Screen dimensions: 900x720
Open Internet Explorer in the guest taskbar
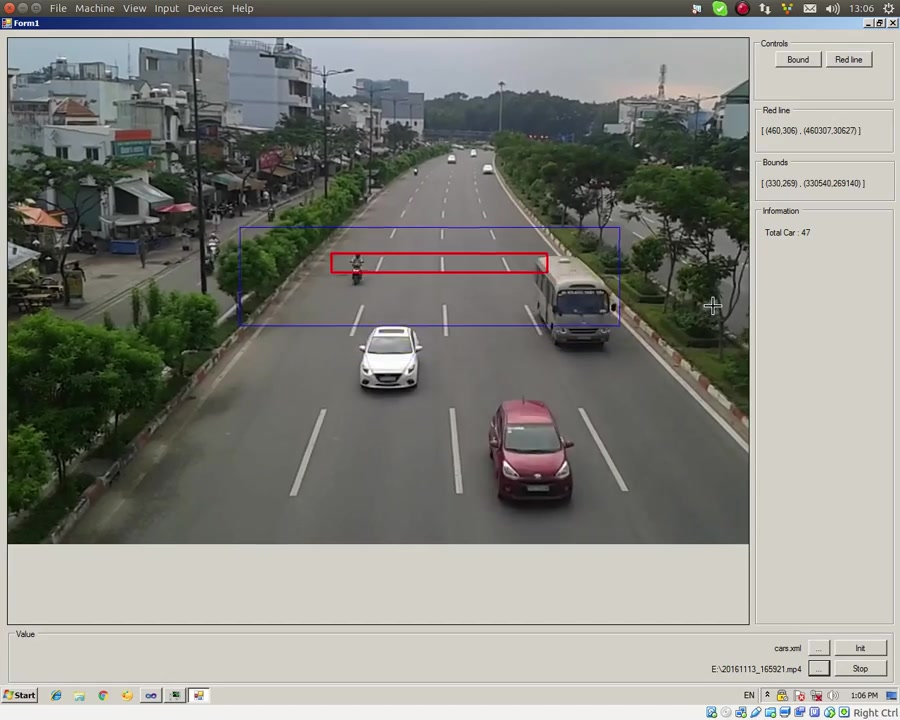[x=55, y=695]
